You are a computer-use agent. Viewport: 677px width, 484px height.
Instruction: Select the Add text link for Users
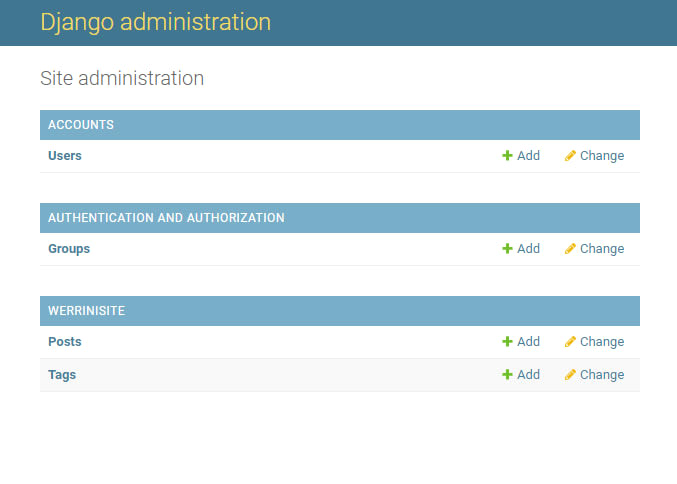pos(528,155)
